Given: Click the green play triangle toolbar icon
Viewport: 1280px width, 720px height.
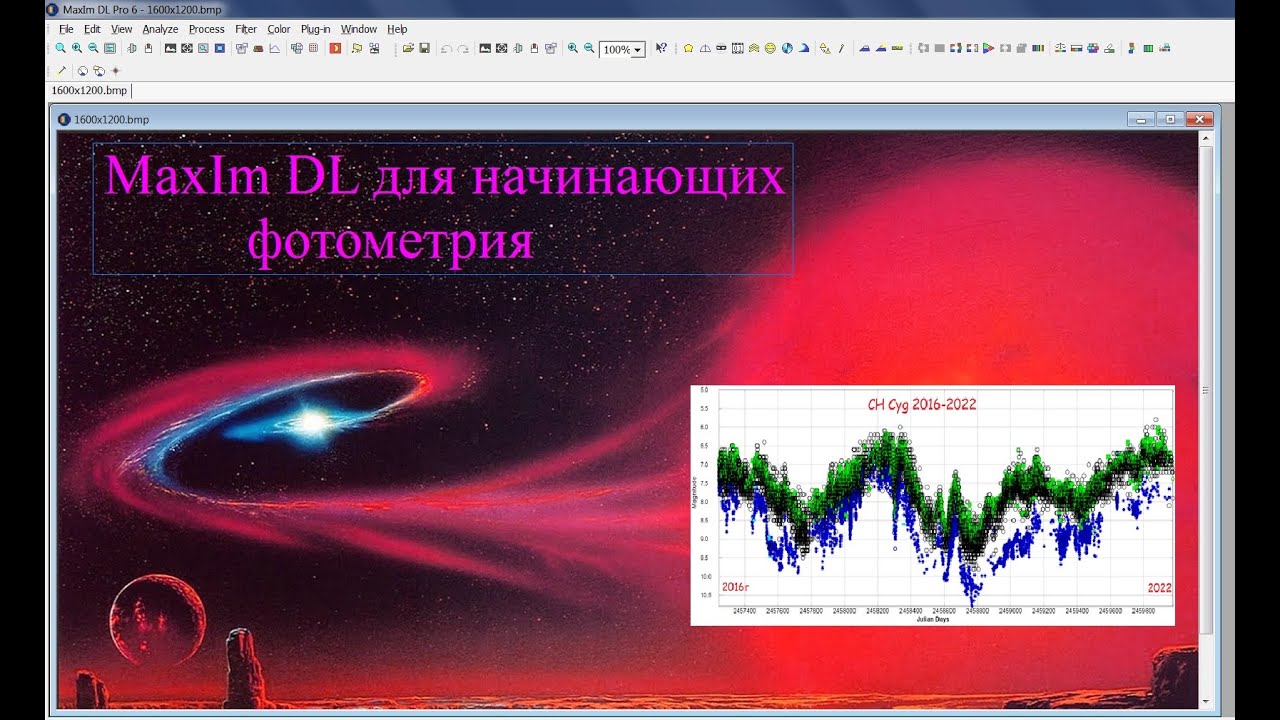Looking at the screenshot, I should pyautogui.click(x=988, y=48).
